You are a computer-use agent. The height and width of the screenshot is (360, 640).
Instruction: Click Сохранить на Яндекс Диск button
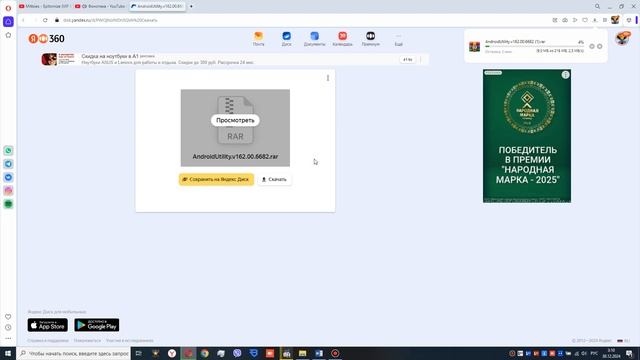216,180
